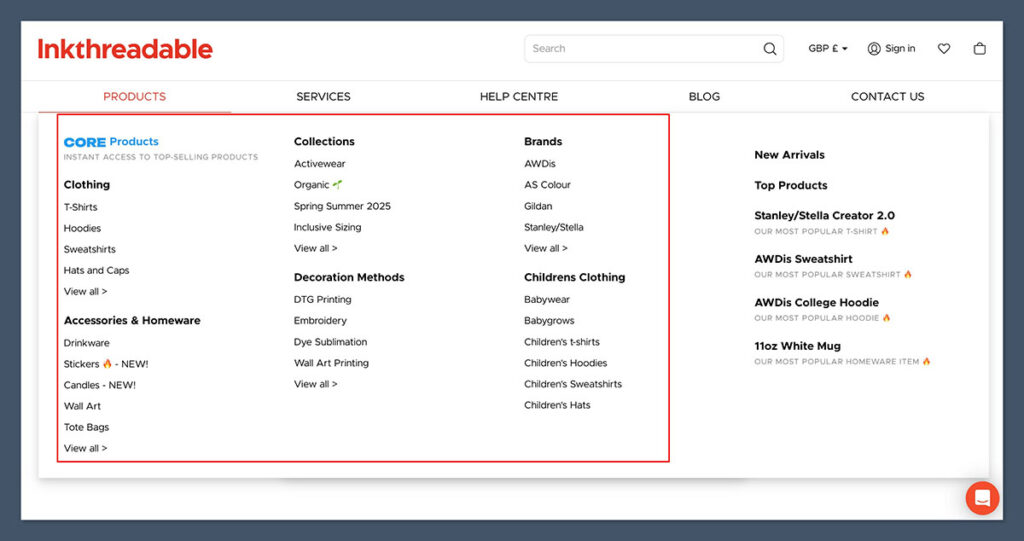Select Children's Sweatshirts
Viewport: 1024px width, 541px height.
coord(573,384)
